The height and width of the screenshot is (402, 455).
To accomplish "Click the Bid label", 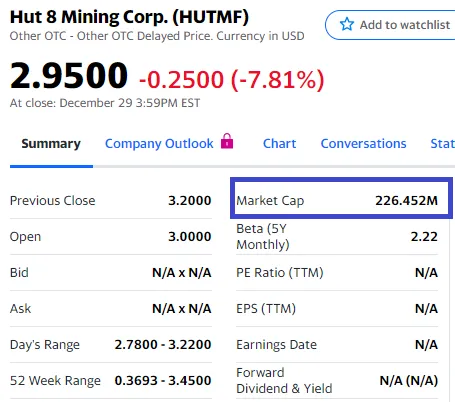I will (19, 273).
